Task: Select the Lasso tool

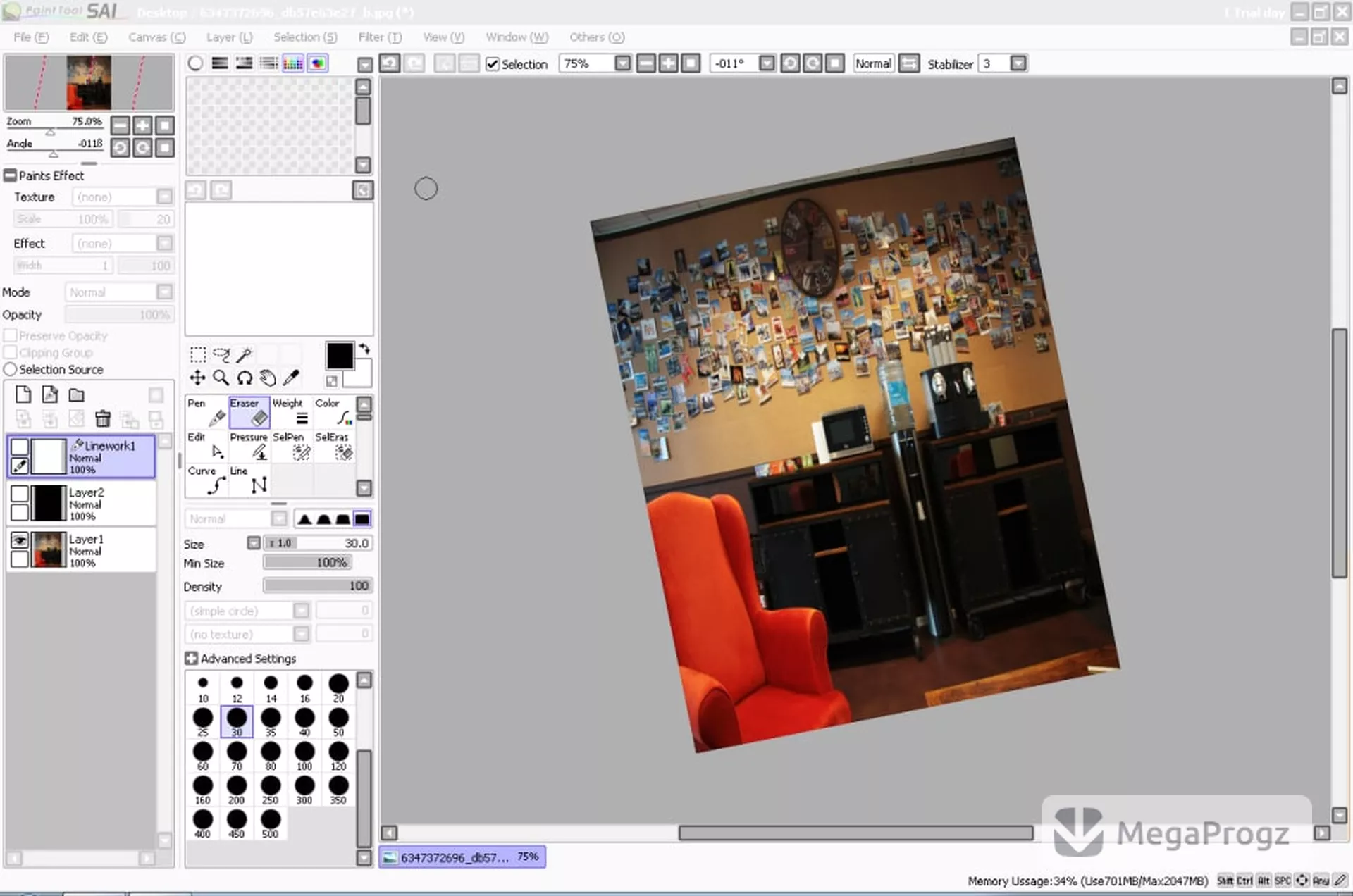Action: [221, 354]
